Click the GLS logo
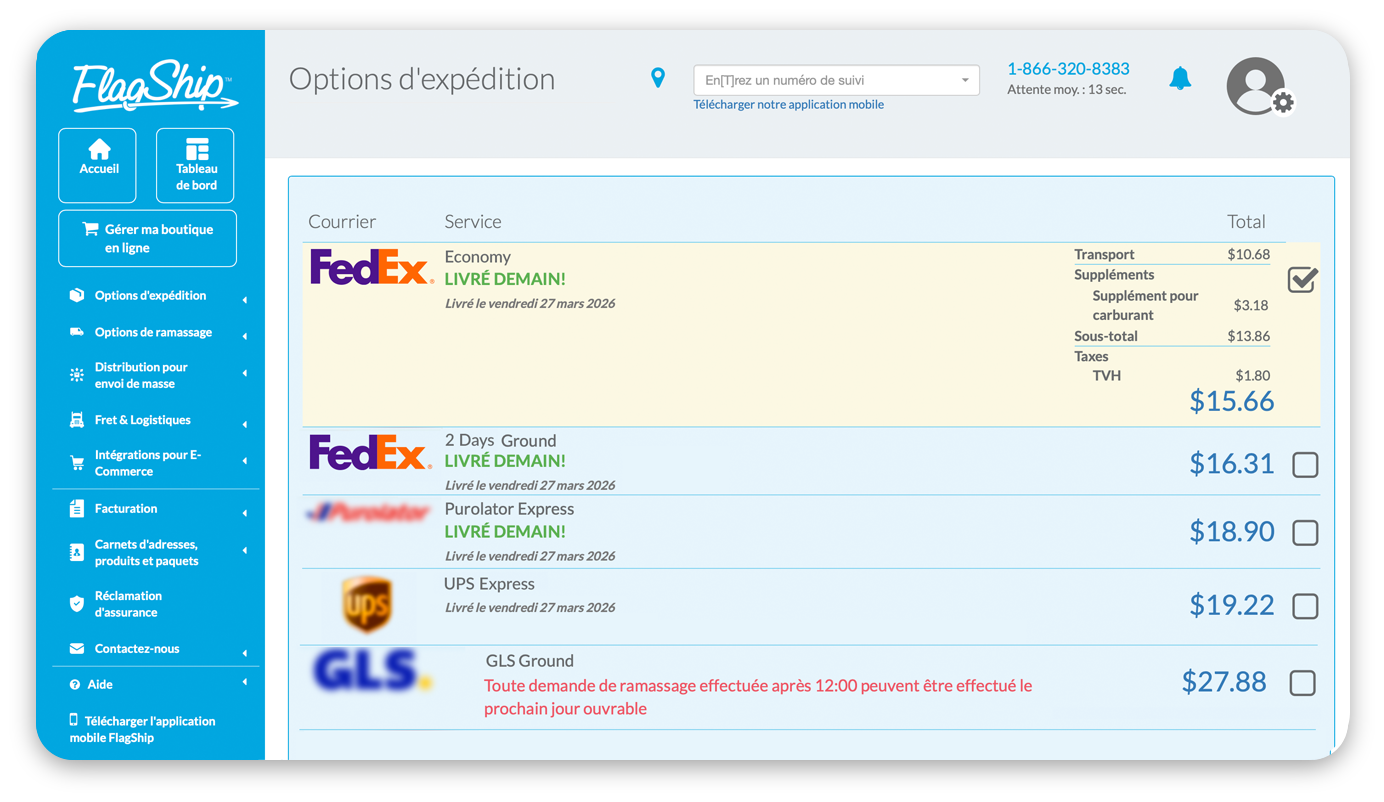This screenshot has height=802, width=1384. pyautogui.click(x=371, y=671)
